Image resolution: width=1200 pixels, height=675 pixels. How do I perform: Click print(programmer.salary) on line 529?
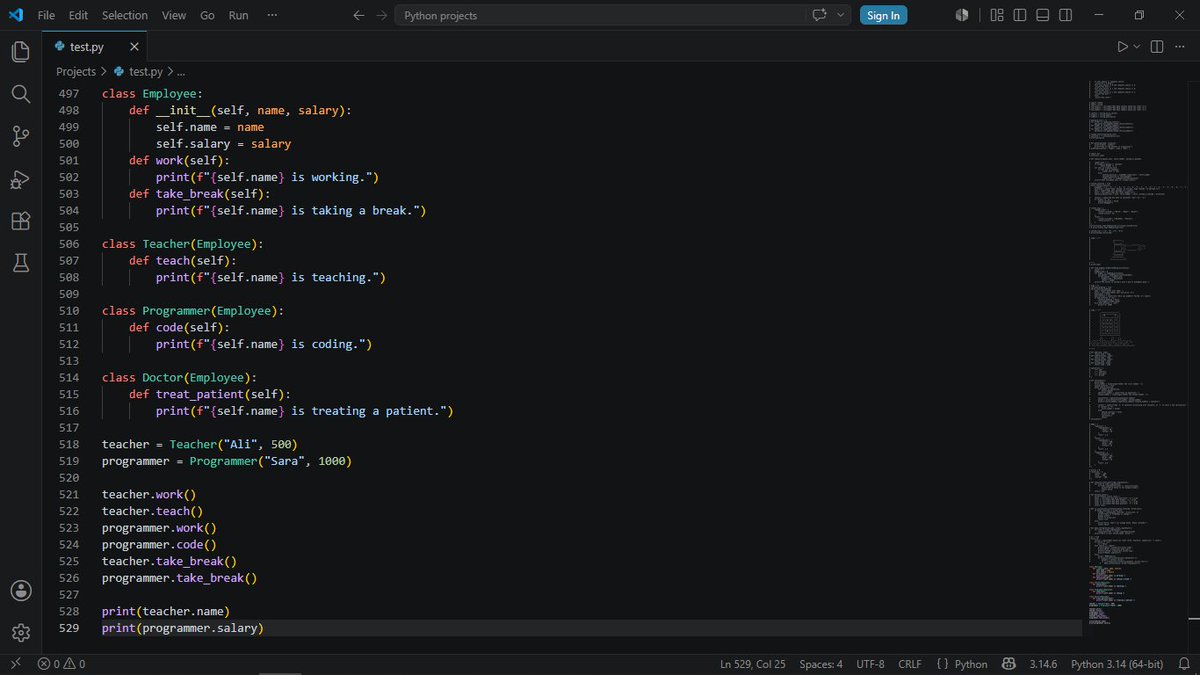click(183, 628)
